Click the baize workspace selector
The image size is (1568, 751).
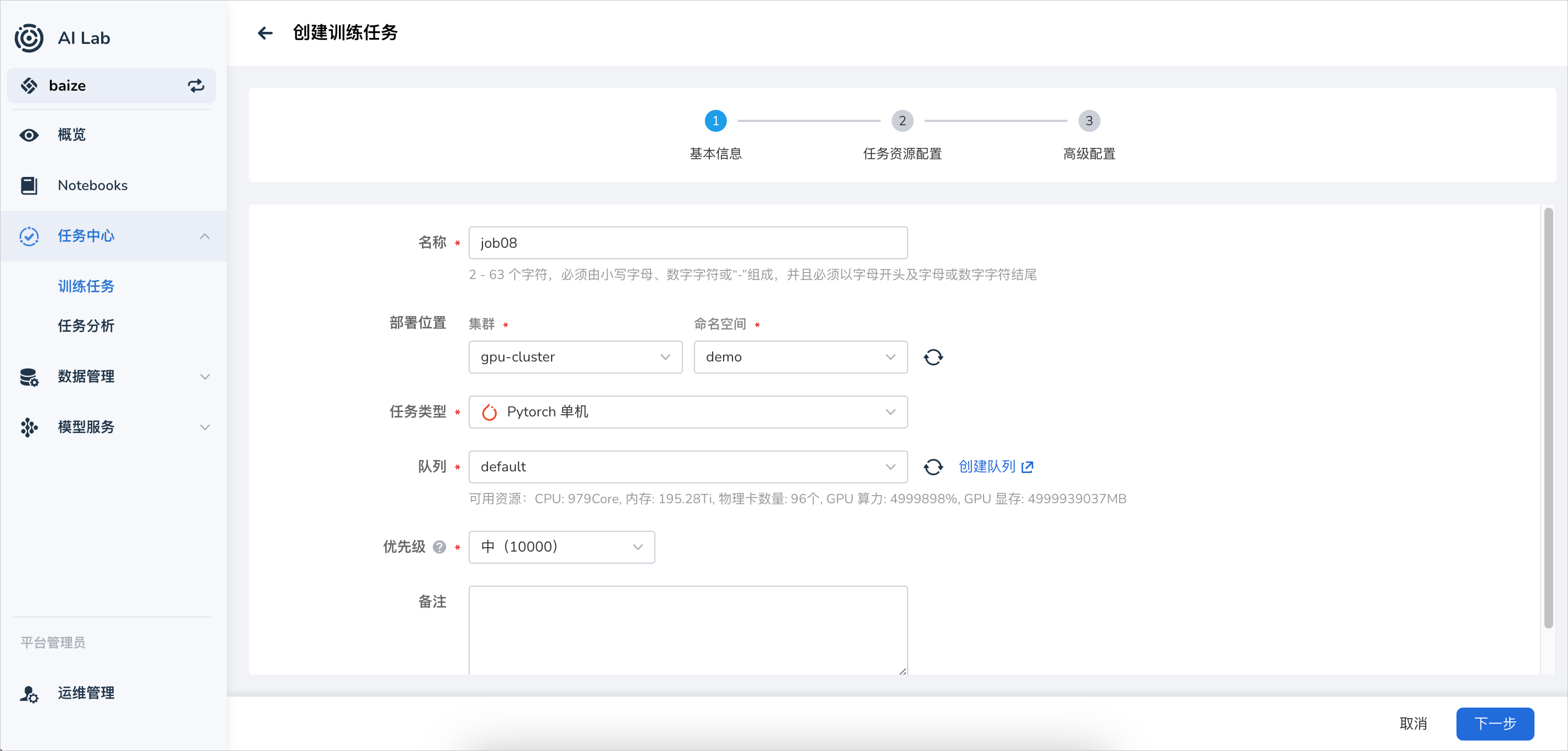tap(112, 86)
